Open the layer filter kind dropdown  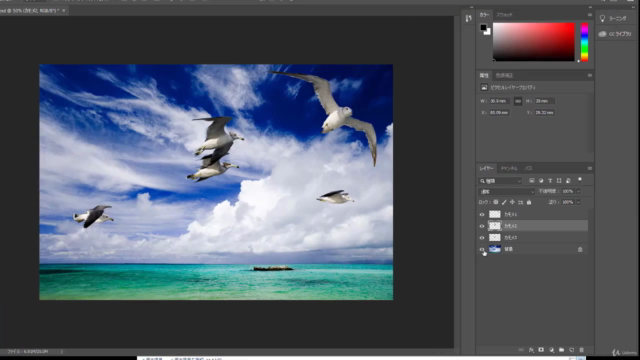point(501,180)
